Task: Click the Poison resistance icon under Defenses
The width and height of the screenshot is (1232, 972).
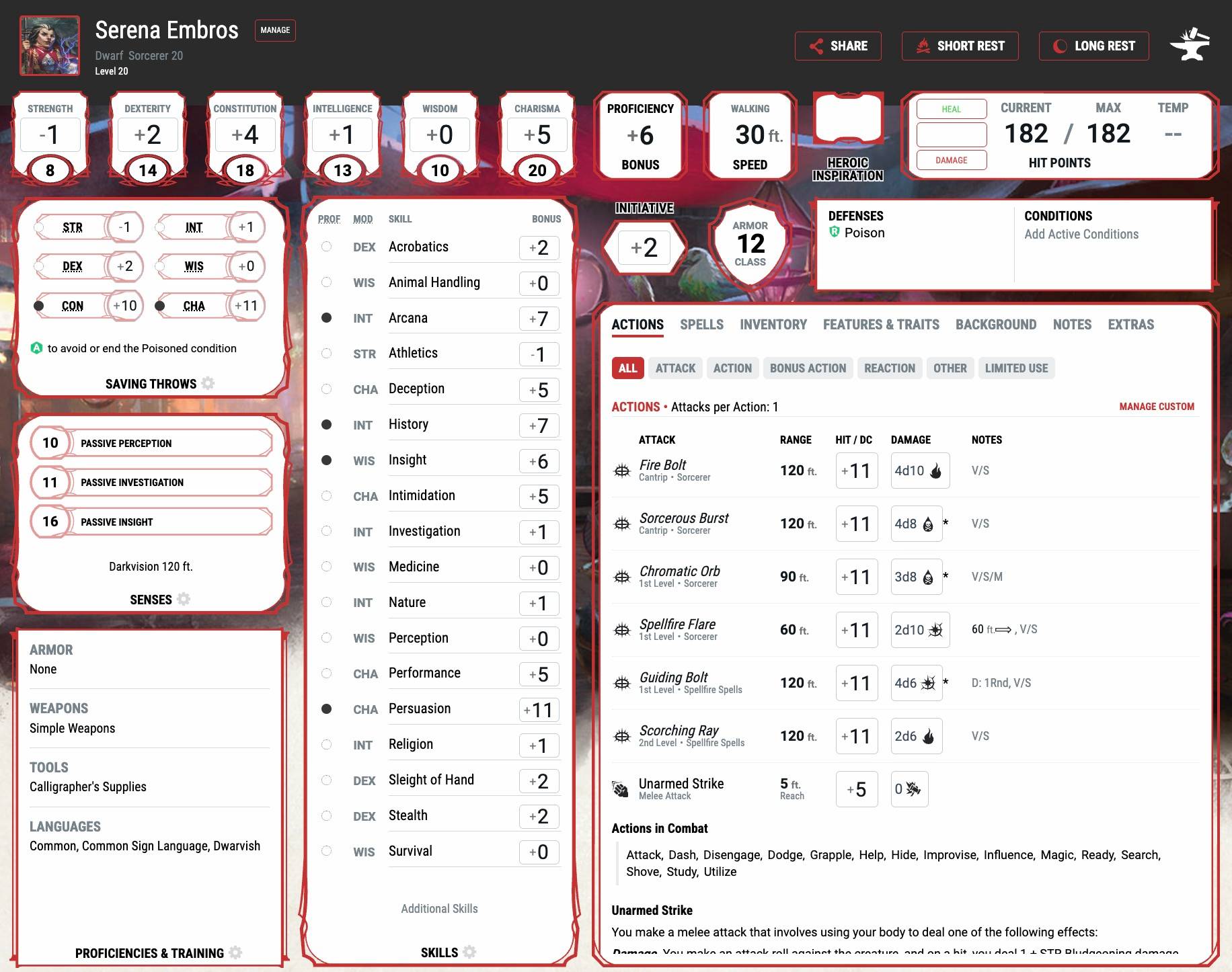Action: (835, 233)
